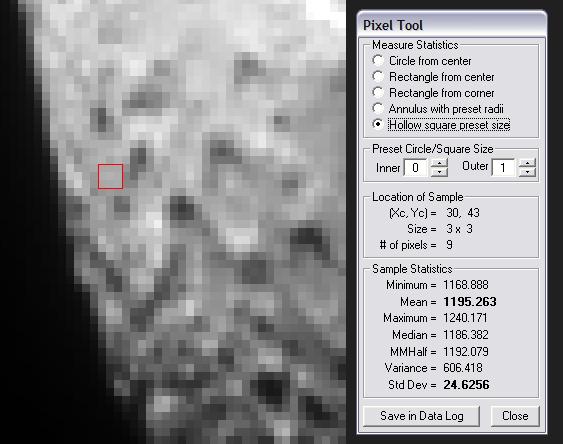
Task: Decrease the Outer size value
Action: coord(527,172)
